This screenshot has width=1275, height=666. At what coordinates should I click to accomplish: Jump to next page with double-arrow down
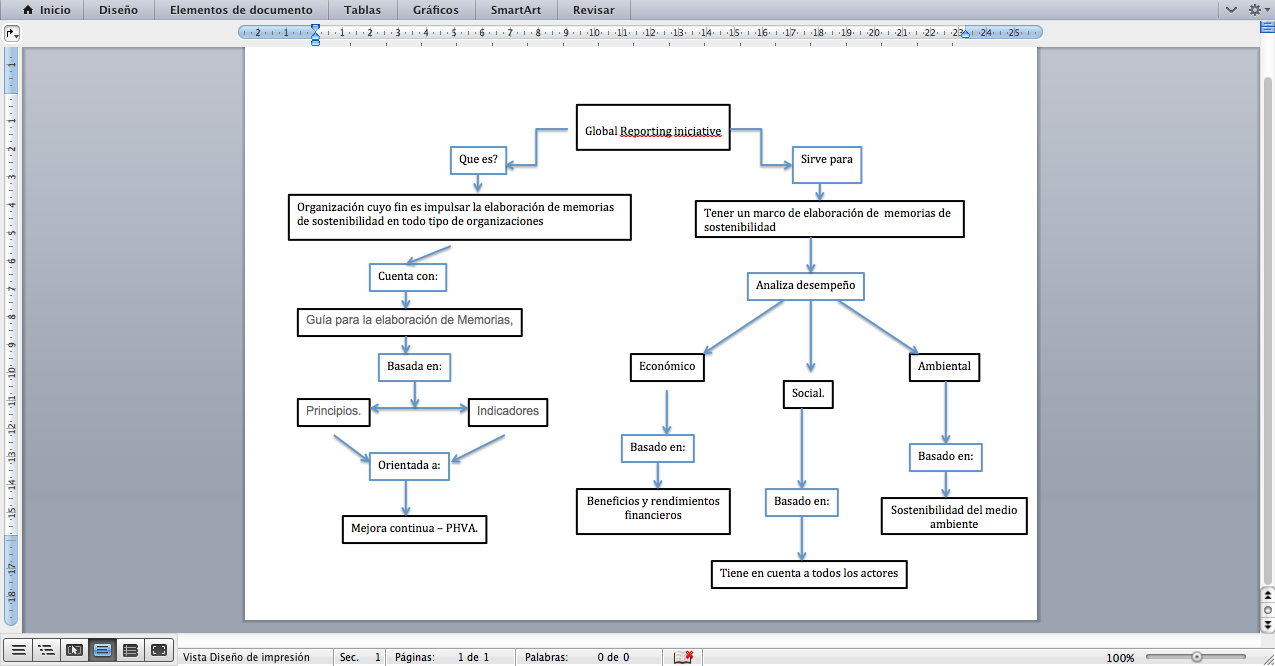[1268, 623]
